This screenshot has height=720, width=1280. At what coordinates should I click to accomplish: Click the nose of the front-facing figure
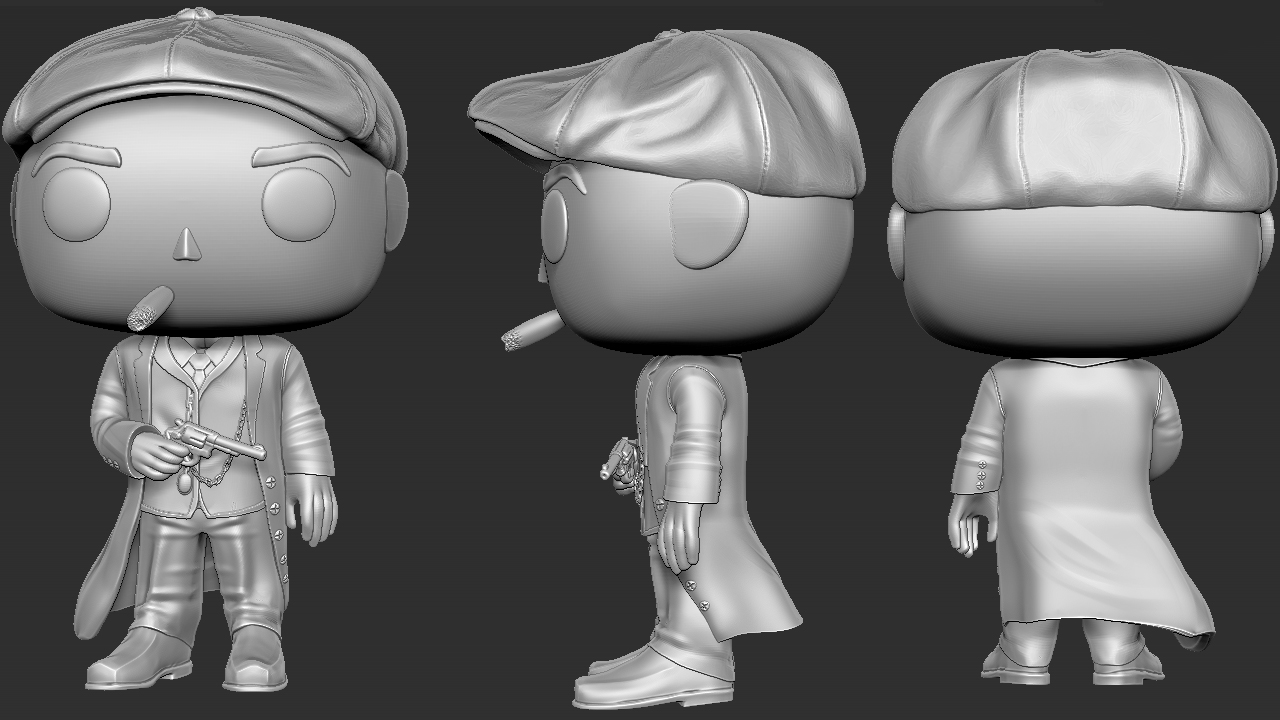point(186,245)
